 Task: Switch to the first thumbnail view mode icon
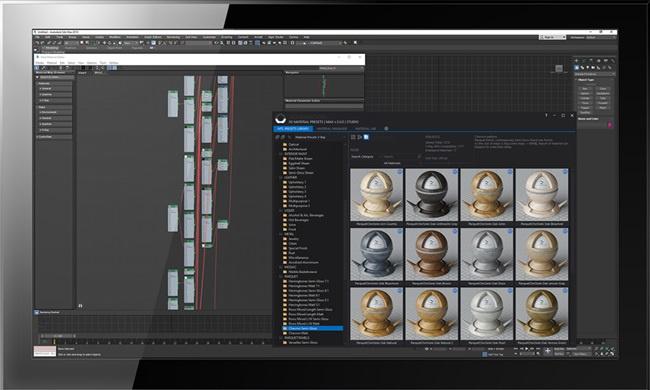click(x=352, y=137)
